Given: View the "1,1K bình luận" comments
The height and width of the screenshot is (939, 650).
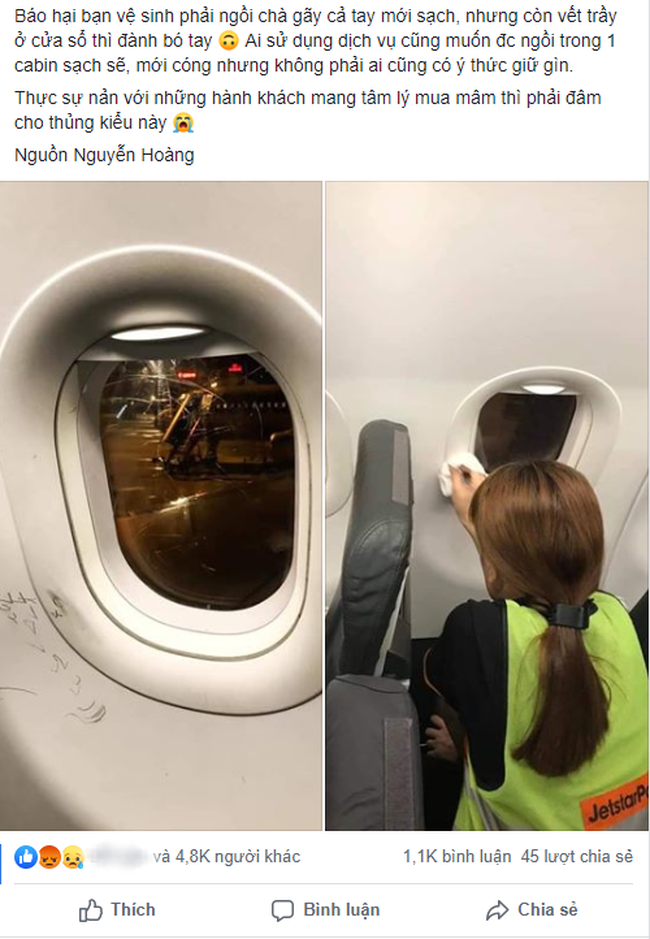Looking at the screenshot, I should (x=457, y=857).
